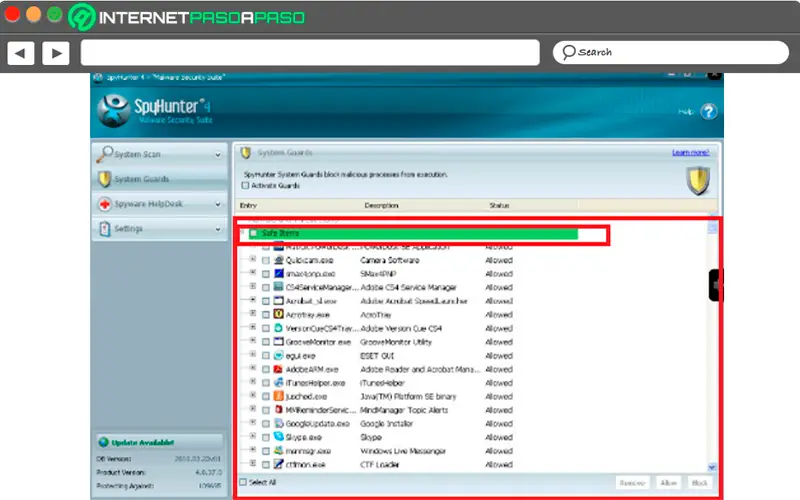The height and width of the screenshot is (500, 800).
Task: Click the Spyware HelpDesk red cross icon
Action: click(105, 204)
